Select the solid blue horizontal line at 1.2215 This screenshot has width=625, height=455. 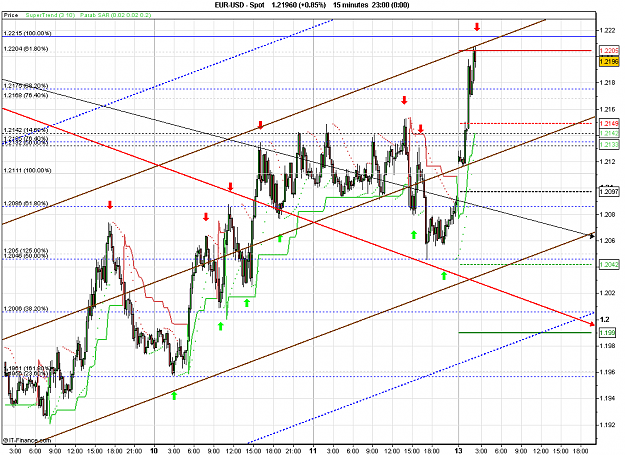[299, 36]
